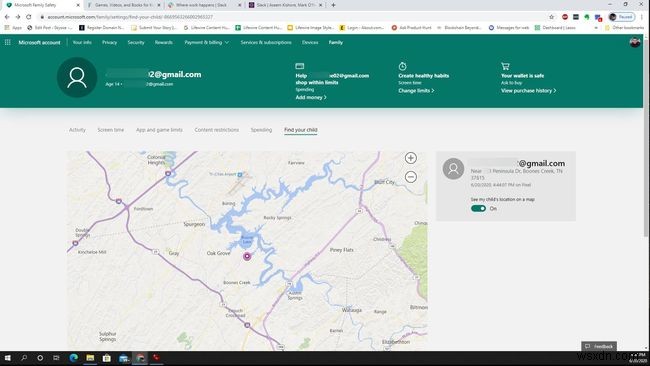Zoom out on the map
The height and width of the screenshot is (366, 650).
410,177
